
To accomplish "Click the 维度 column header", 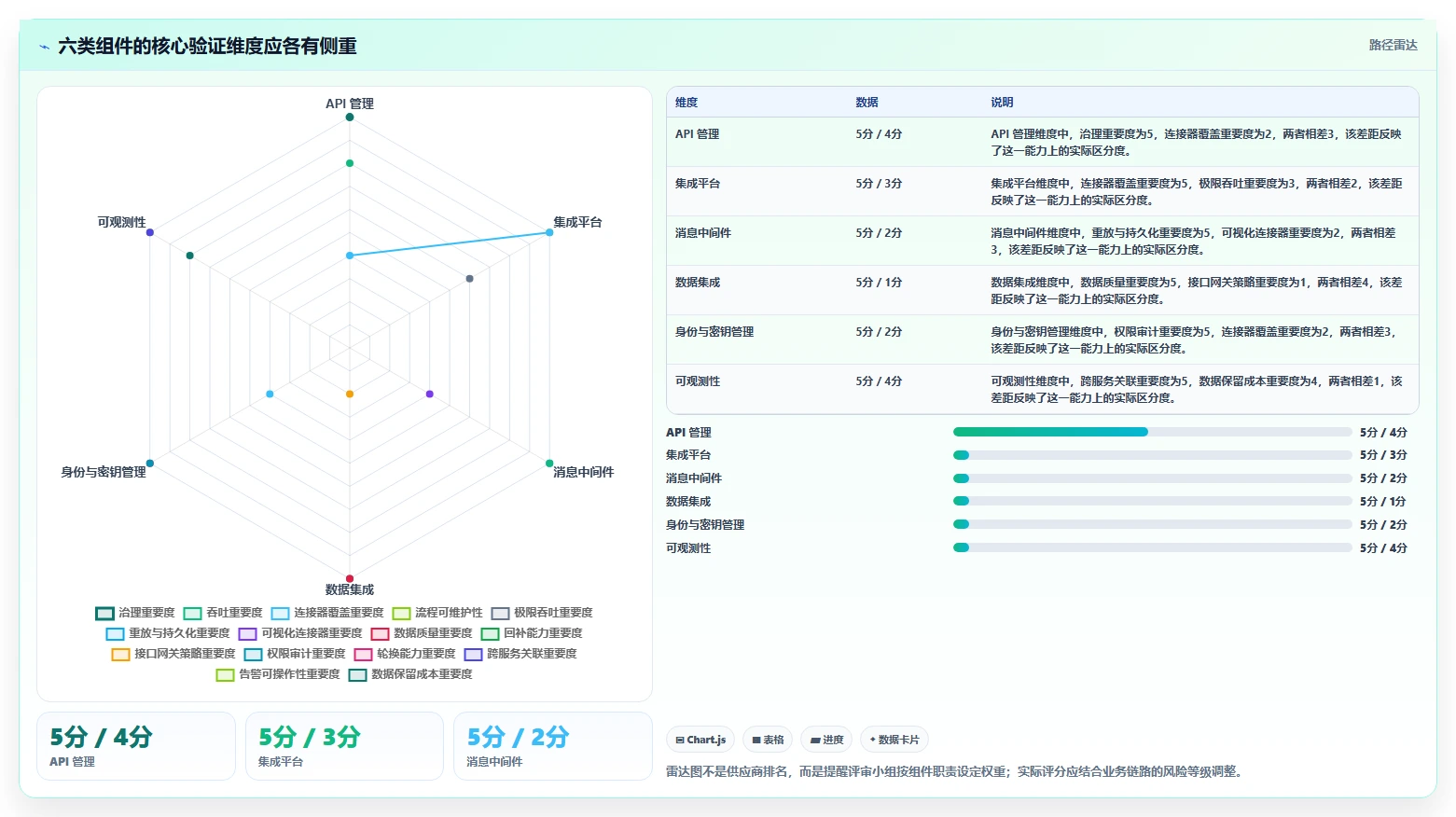I will pos(686,103).
